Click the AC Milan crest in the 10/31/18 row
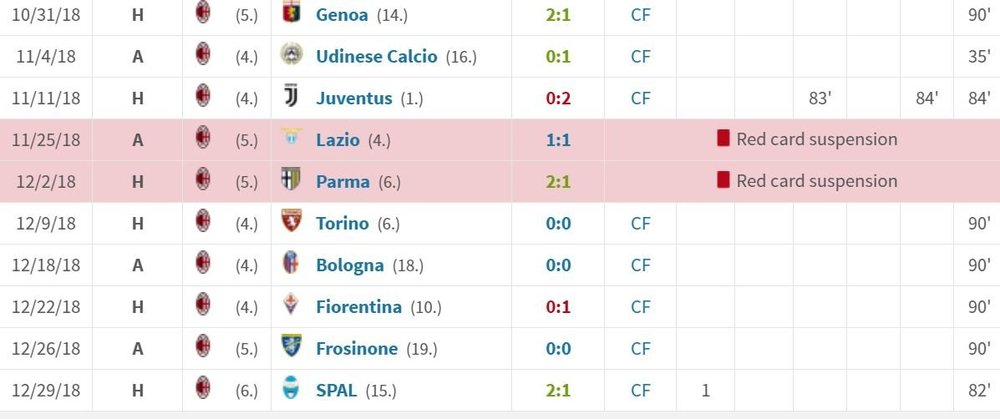This screenshot has height=419, width=1000. [203, 13]
